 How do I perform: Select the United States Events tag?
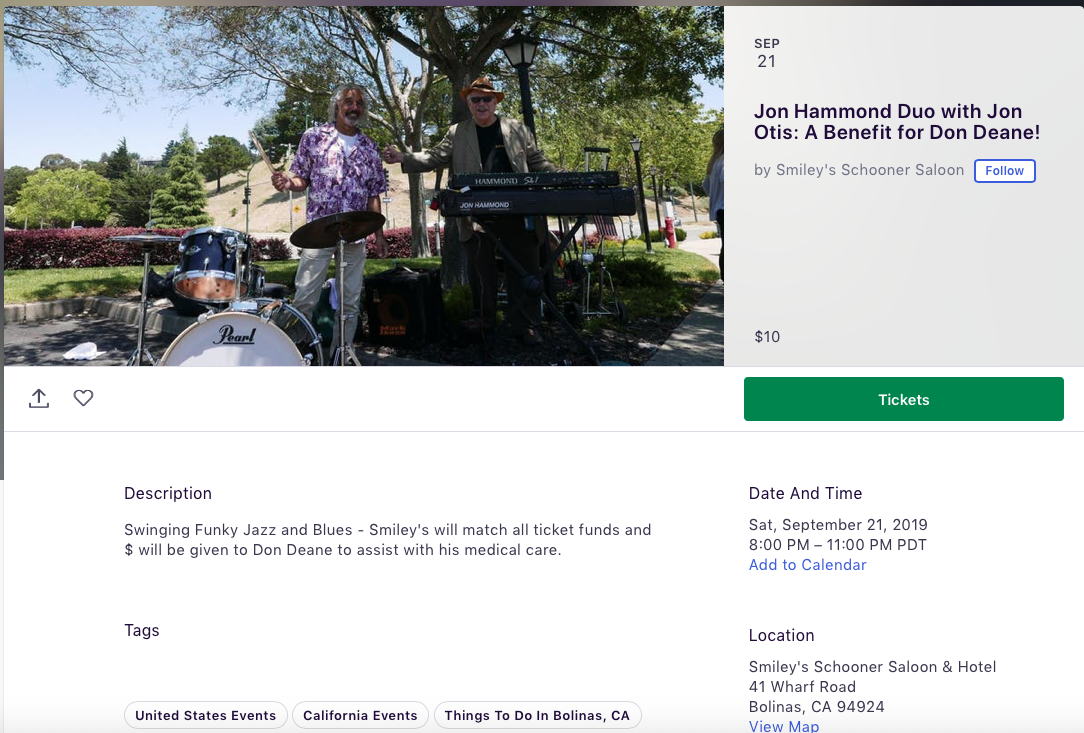[206, 715]
